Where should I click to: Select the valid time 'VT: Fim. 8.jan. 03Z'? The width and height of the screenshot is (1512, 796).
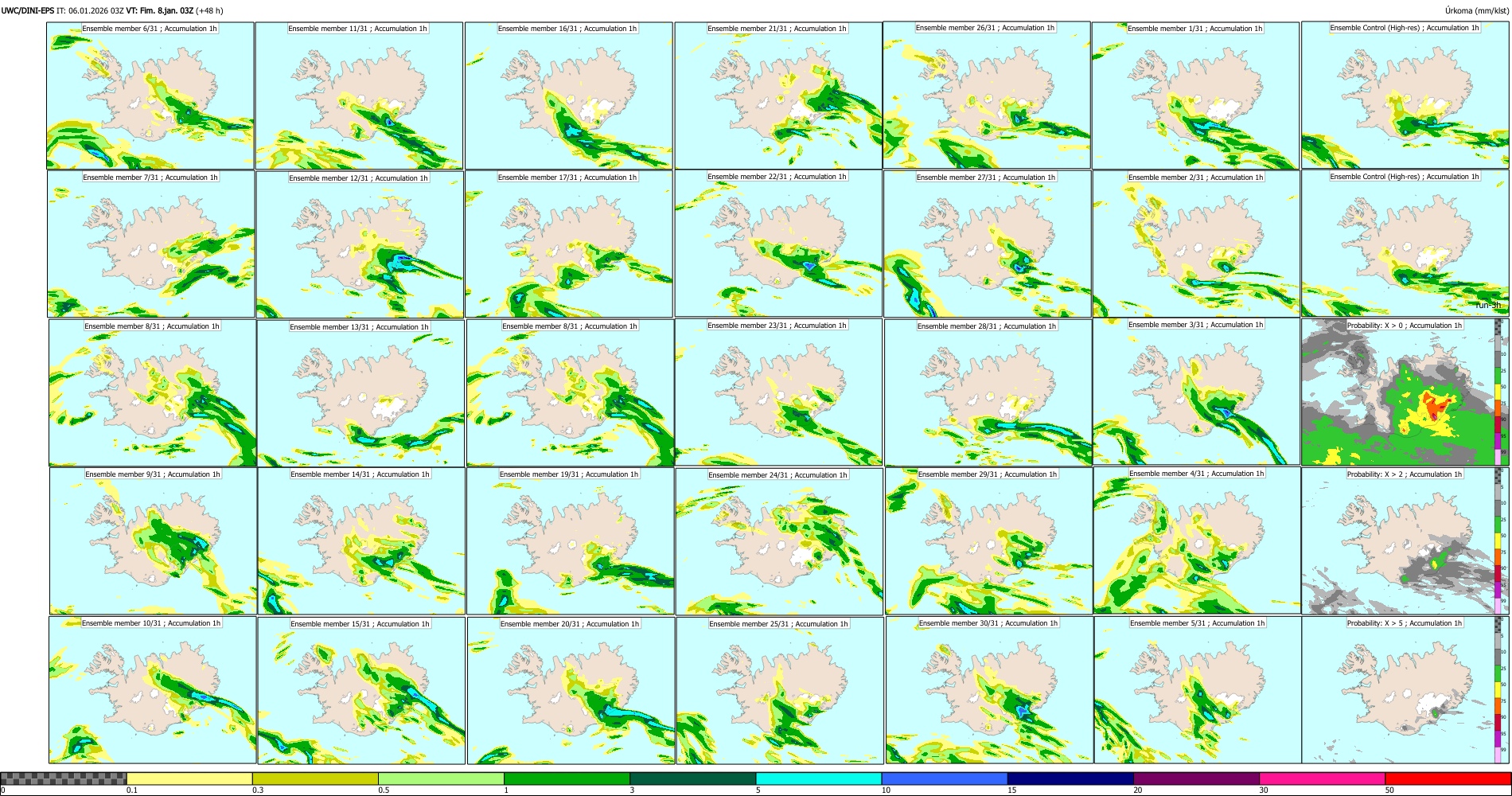pyautogui.click(x=160, y=10)
